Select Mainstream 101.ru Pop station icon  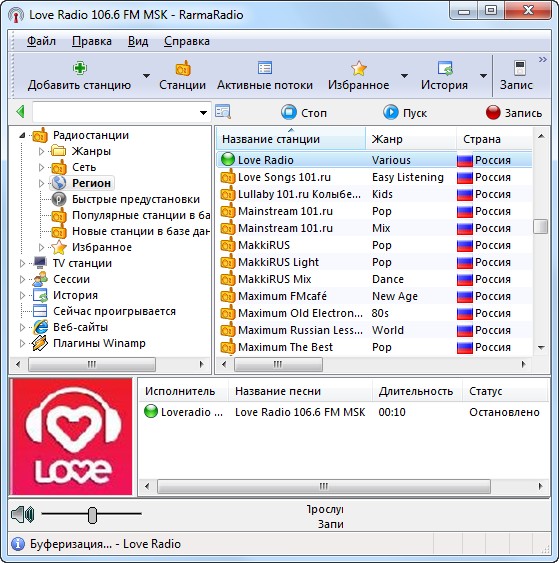(228, 211)
